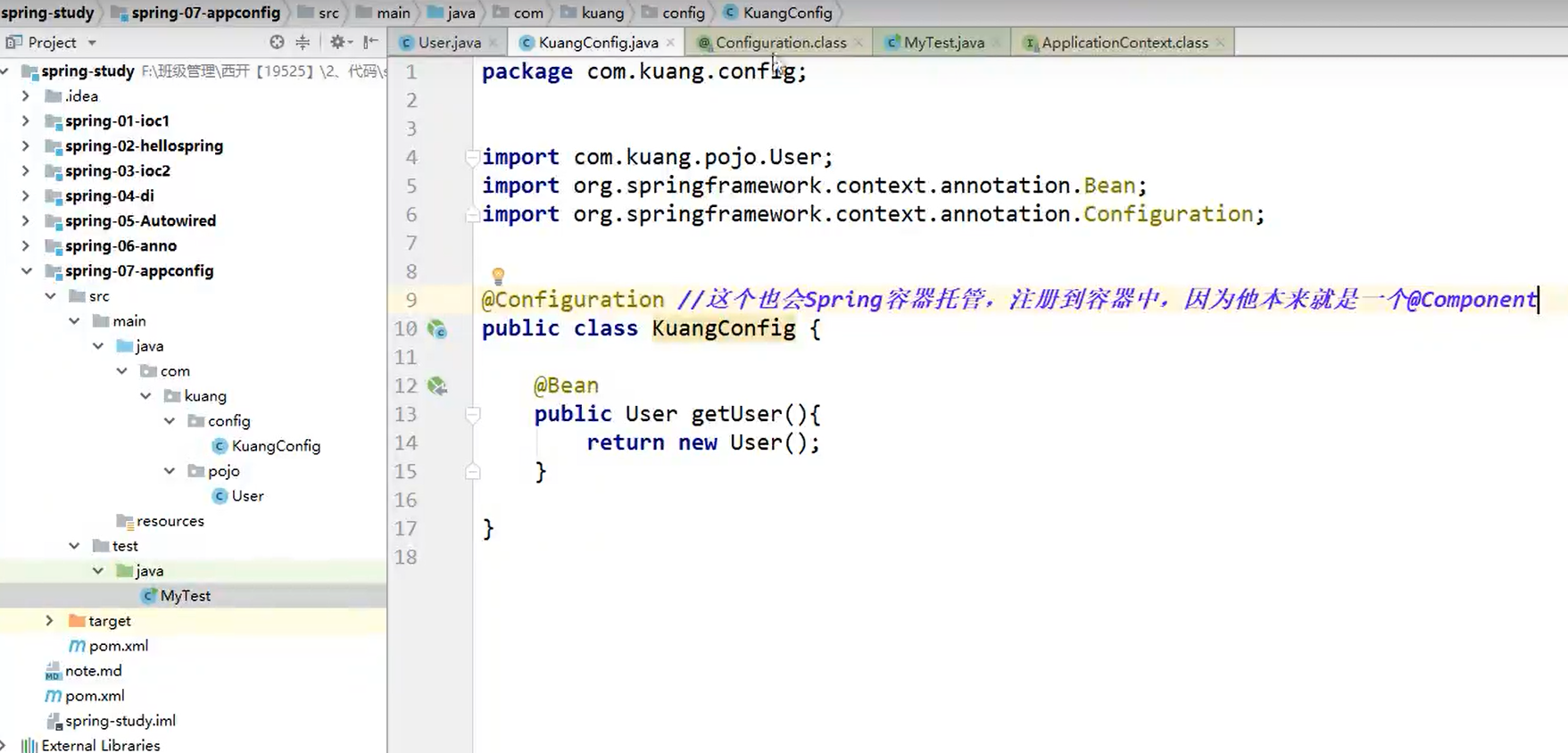The width and height of the screenshot is (1568, 753).
Task: Toggle the code fold marker on line 4
Action: pos(472,158)
